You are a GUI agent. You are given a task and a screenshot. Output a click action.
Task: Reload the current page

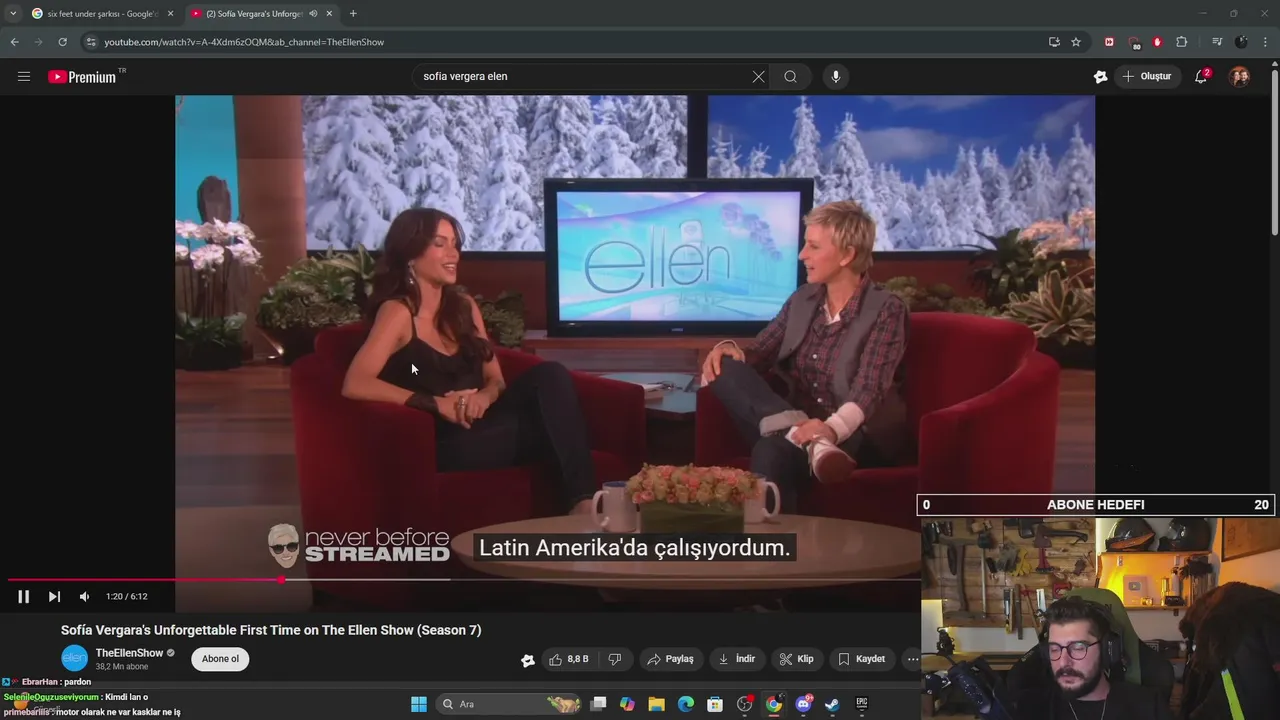click(x=62, y=42)
